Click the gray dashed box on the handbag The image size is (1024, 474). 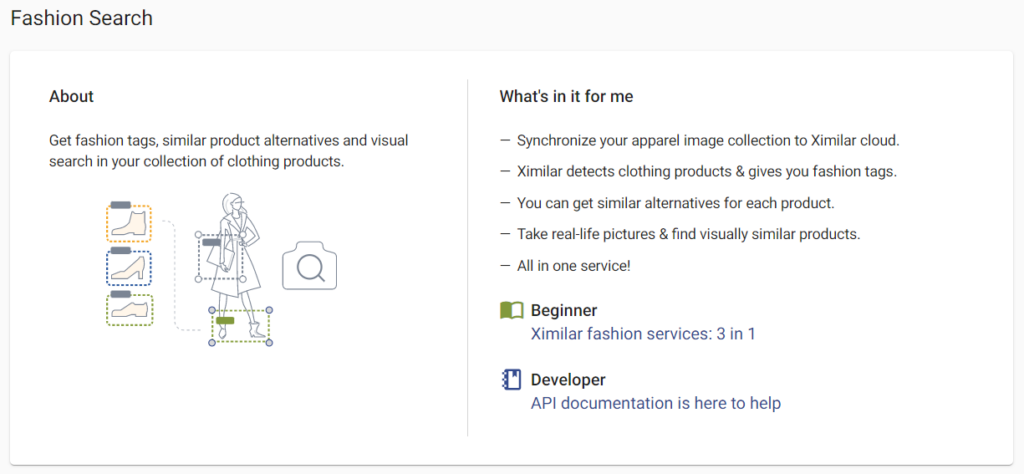pos(220,257)
